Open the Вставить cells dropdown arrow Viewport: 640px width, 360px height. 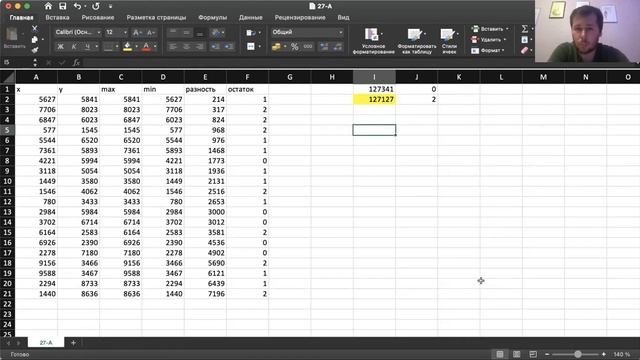[x=507, y=29]
